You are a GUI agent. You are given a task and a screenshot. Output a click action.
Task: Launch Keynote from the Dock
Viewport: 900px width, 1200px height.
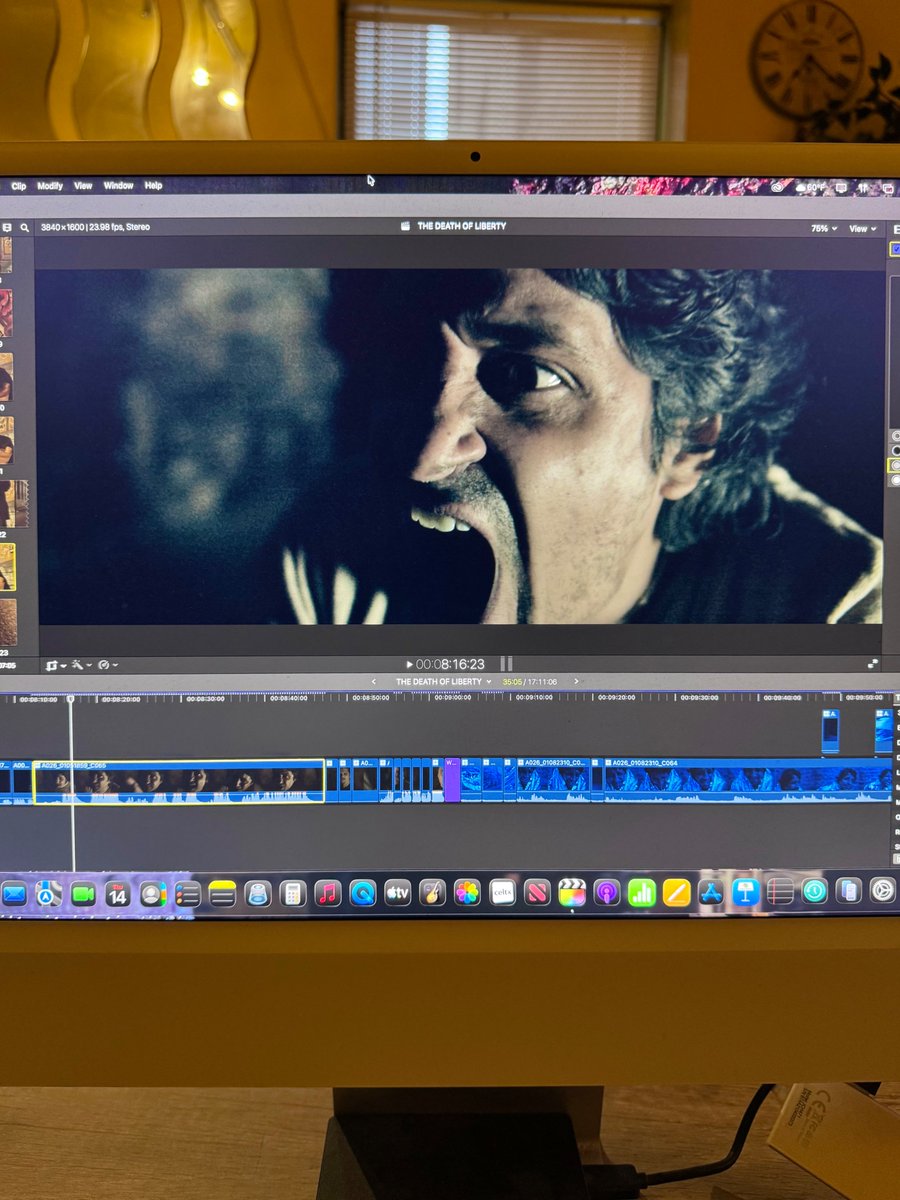(746, 891)
